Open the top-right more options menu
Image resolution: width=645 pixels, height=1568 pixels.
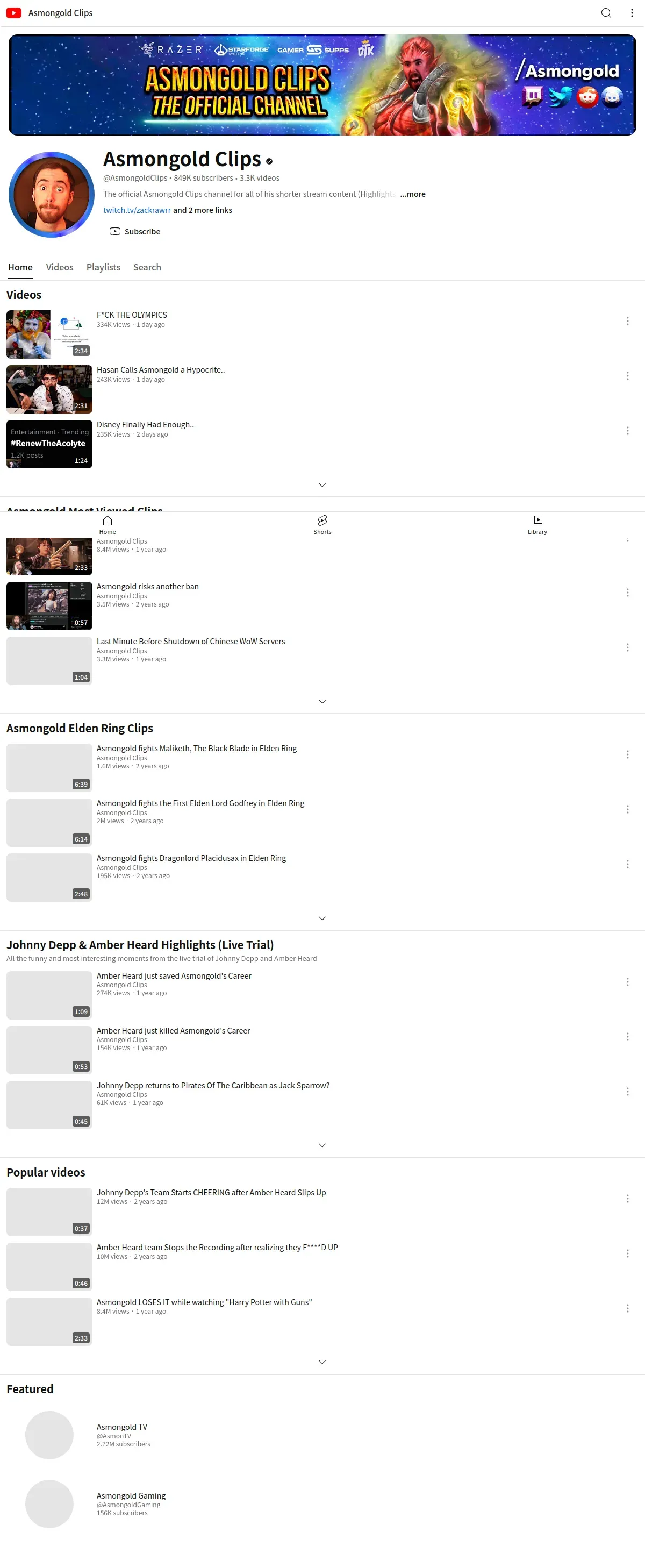click(632, 13)
